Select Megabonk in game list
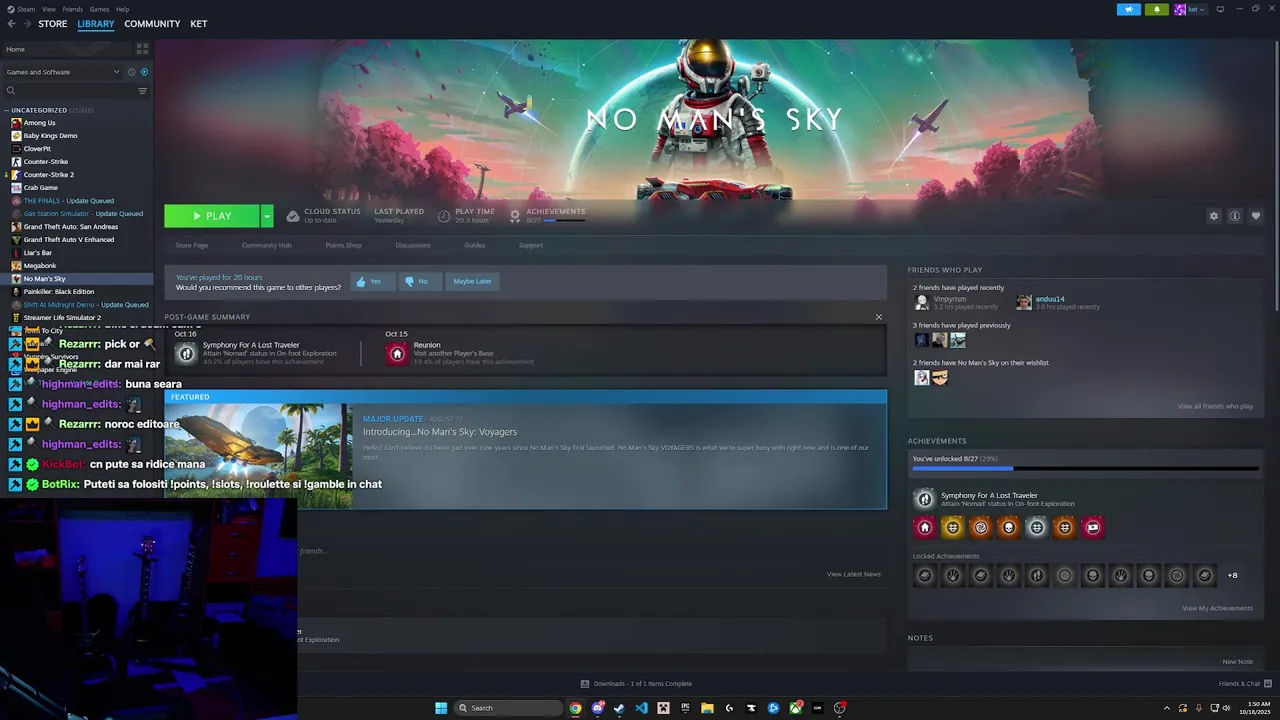Image resolution: width=1280 pixels, height=720 pixels. [40, 266]
